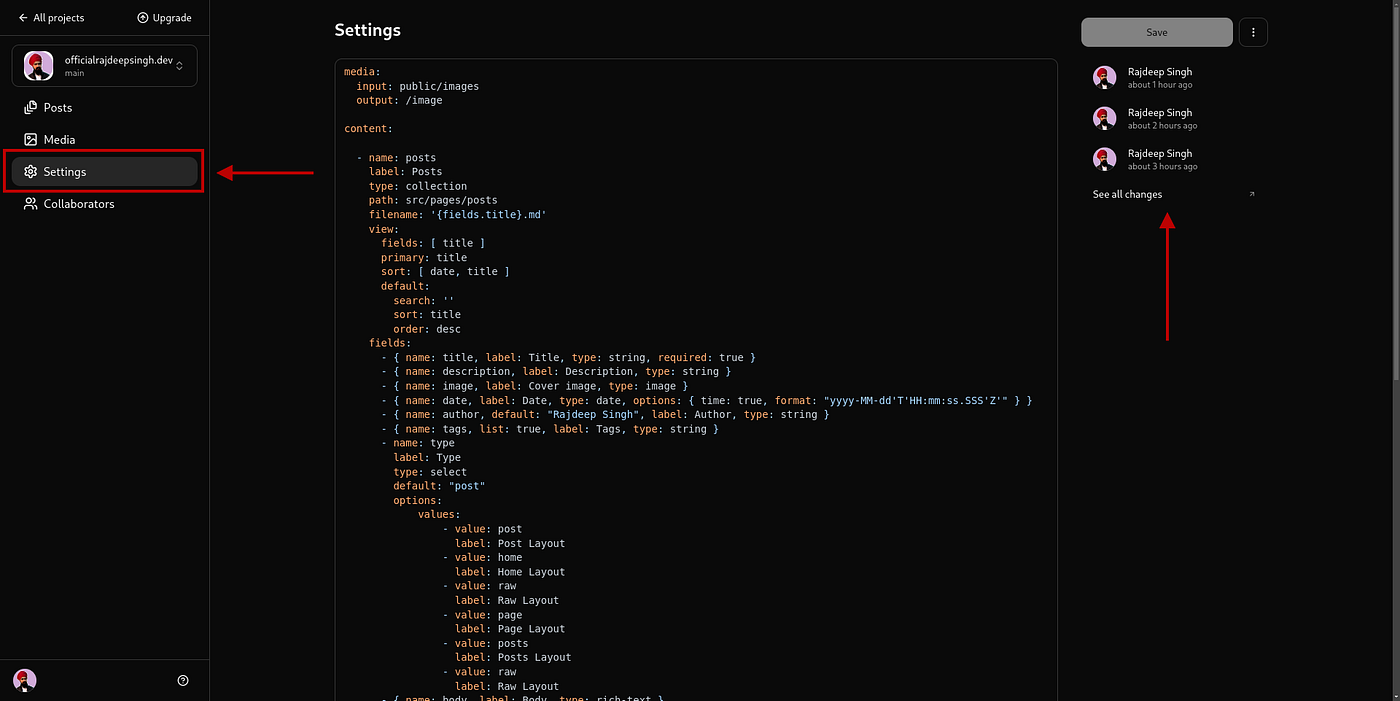This screenshot has height=701, width=1400.
Task: Click the avatar on the about 2 hours ago entry
Action: click(x=1105, y=119)
